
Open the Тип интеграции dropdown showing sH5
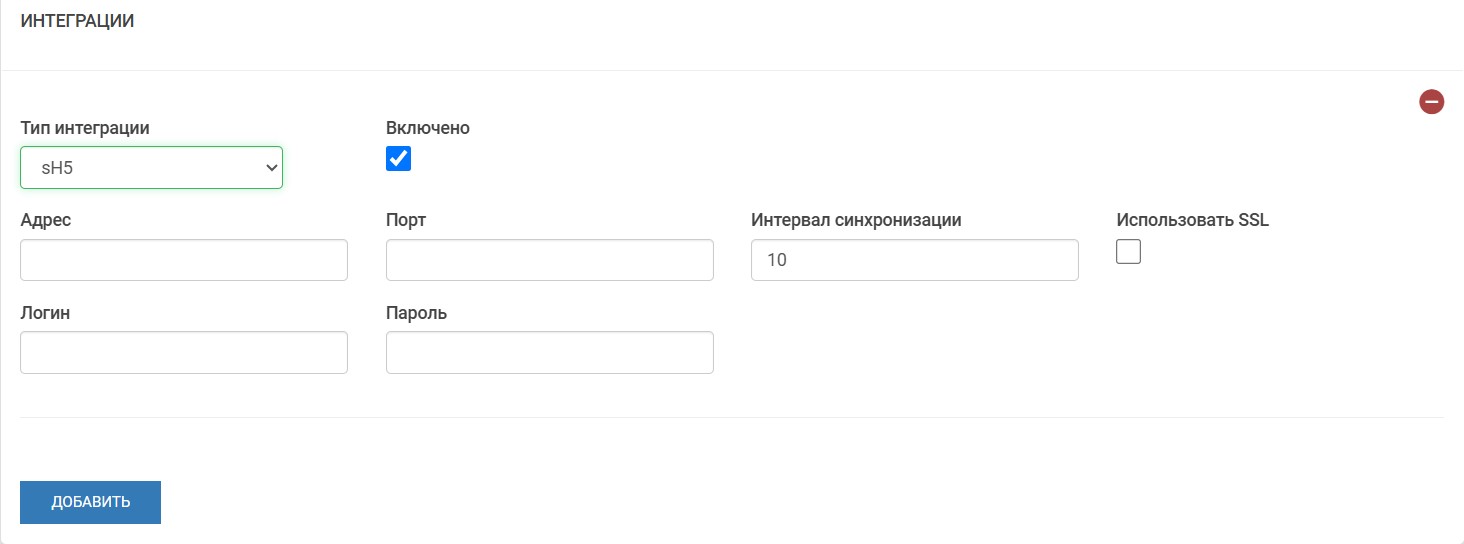[x=151, y=168]
